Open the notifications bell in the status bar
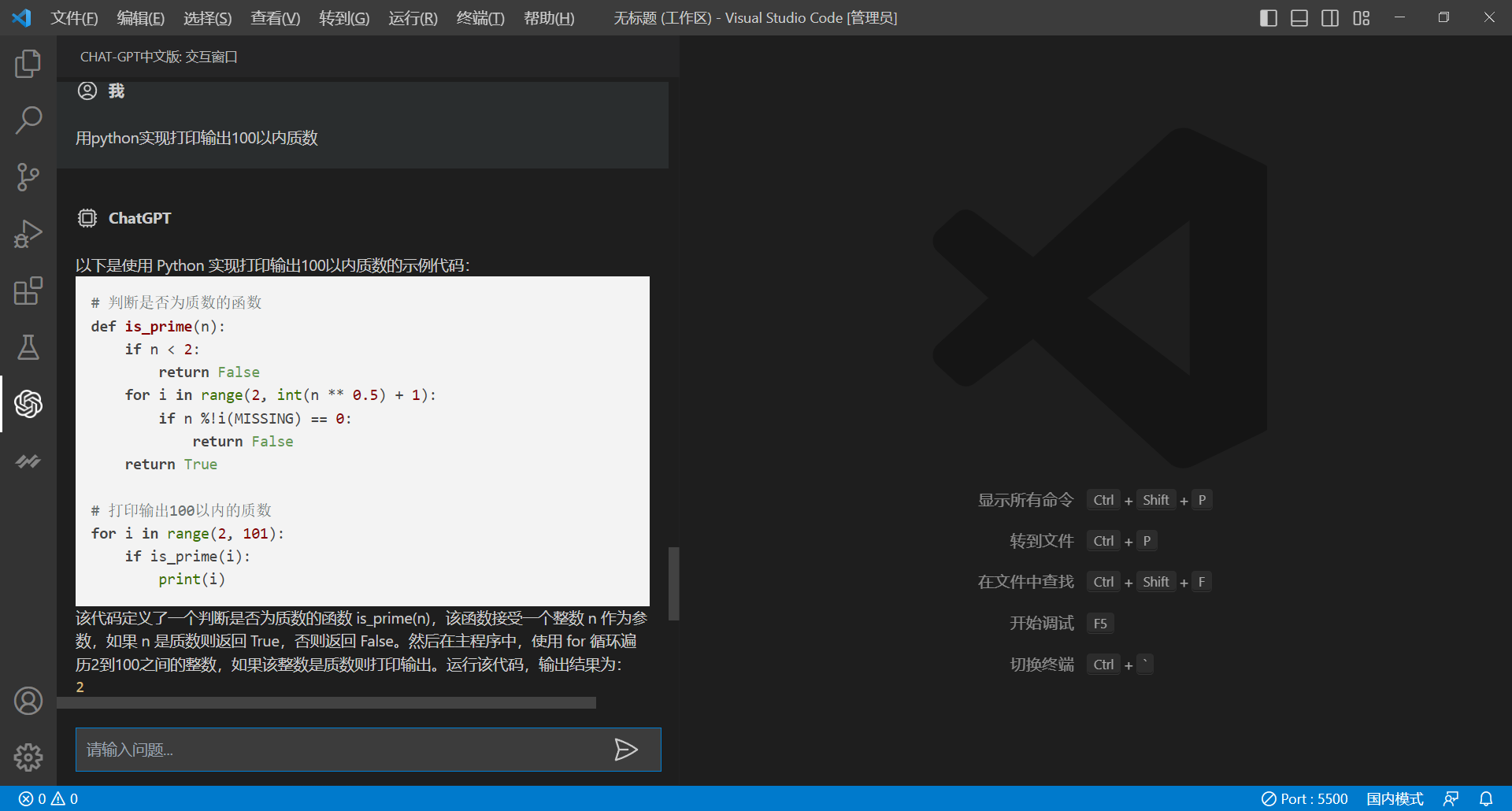 coord(1486,798)
